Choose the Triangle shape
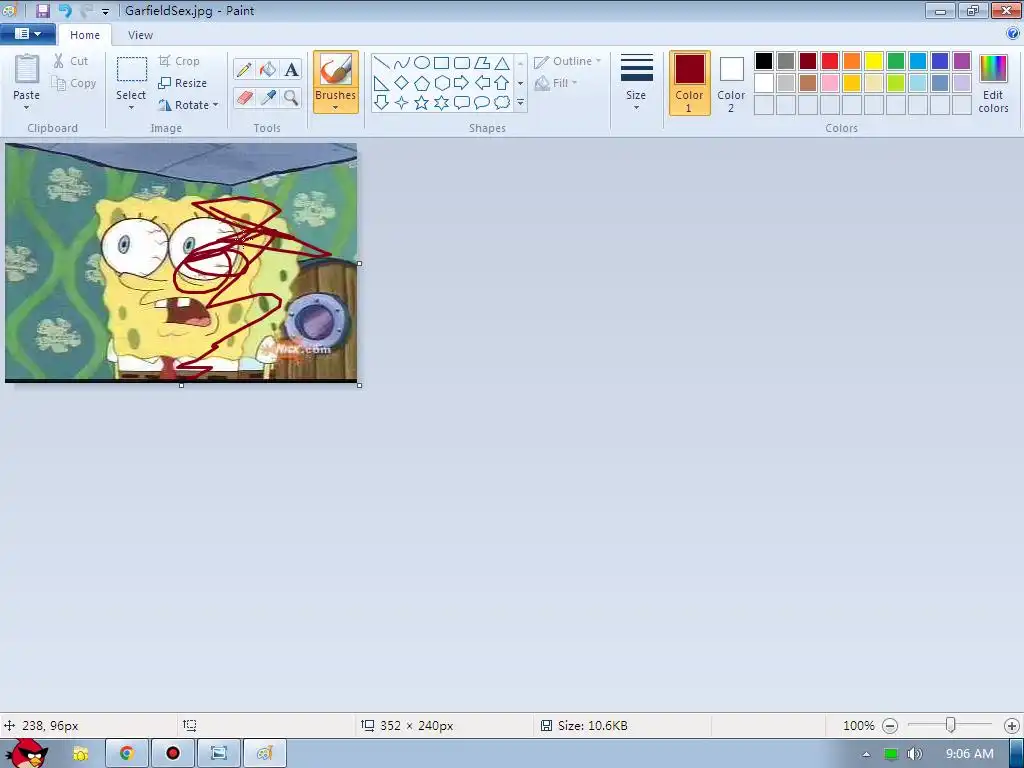This screenshot has height=768, width=1024. tap(502, 63)
